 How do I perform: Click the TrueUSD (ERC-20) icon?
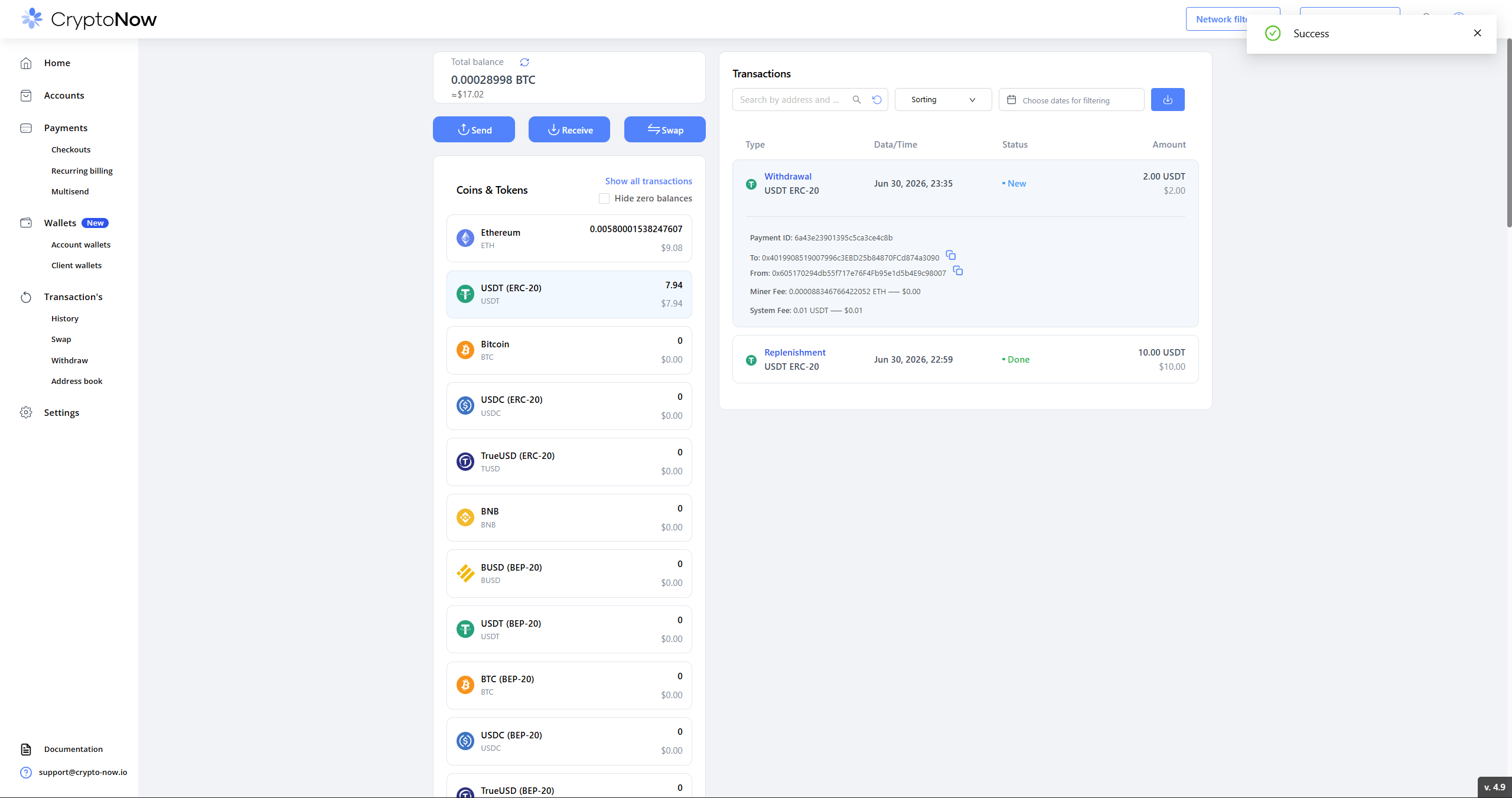(x=465, y=461)
